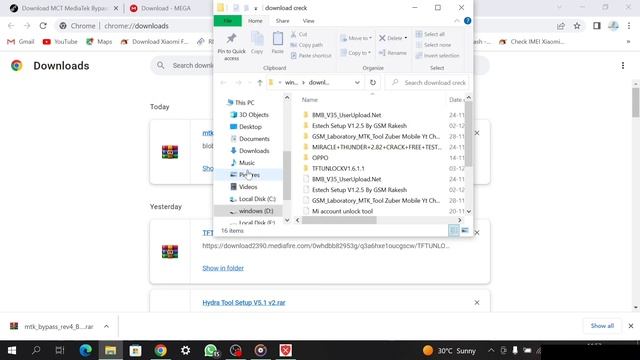Click Select none in ribbon
640x360 pixels.
pos(433,45)
